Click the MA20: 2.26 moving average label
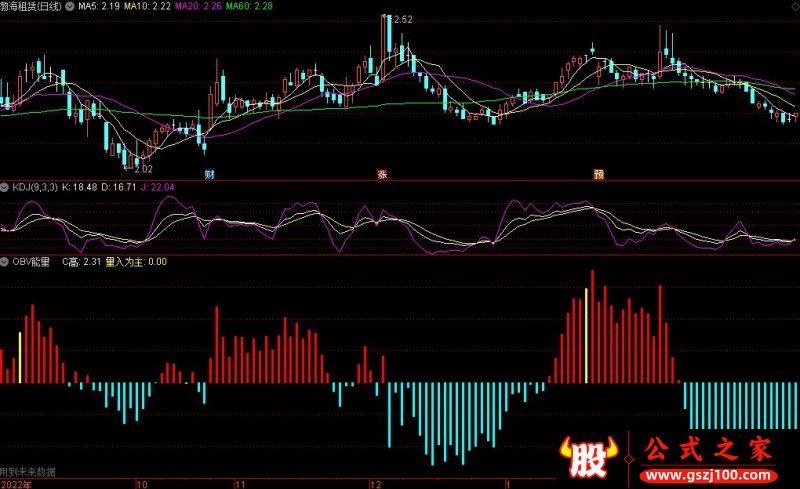The height and width of the screenshot is (489, 800). click(x=198, y=6)
